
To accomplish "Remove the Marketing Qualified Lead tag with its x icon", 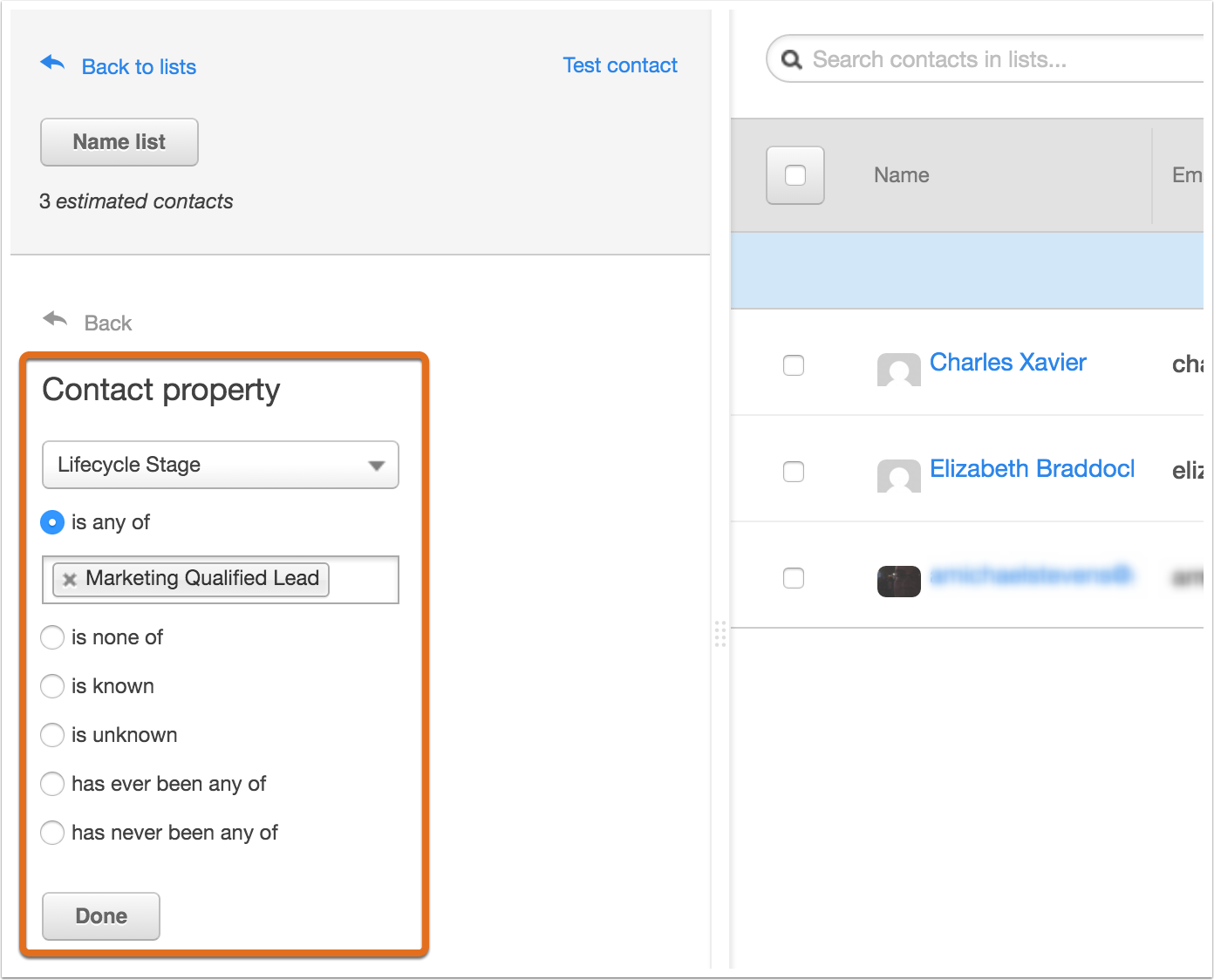I will 70,579.
